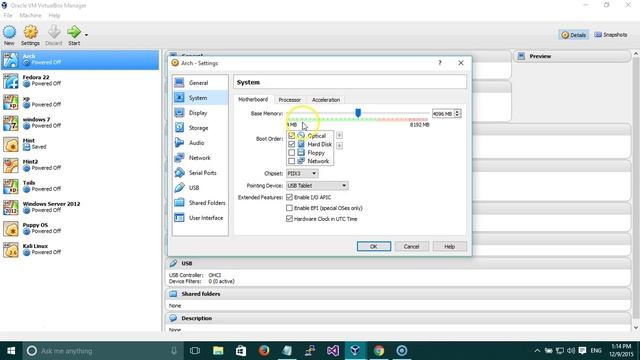Select the Fedora 22 virtual machine
This screenshot has height=360, width=640.
[x=80, y=81]
